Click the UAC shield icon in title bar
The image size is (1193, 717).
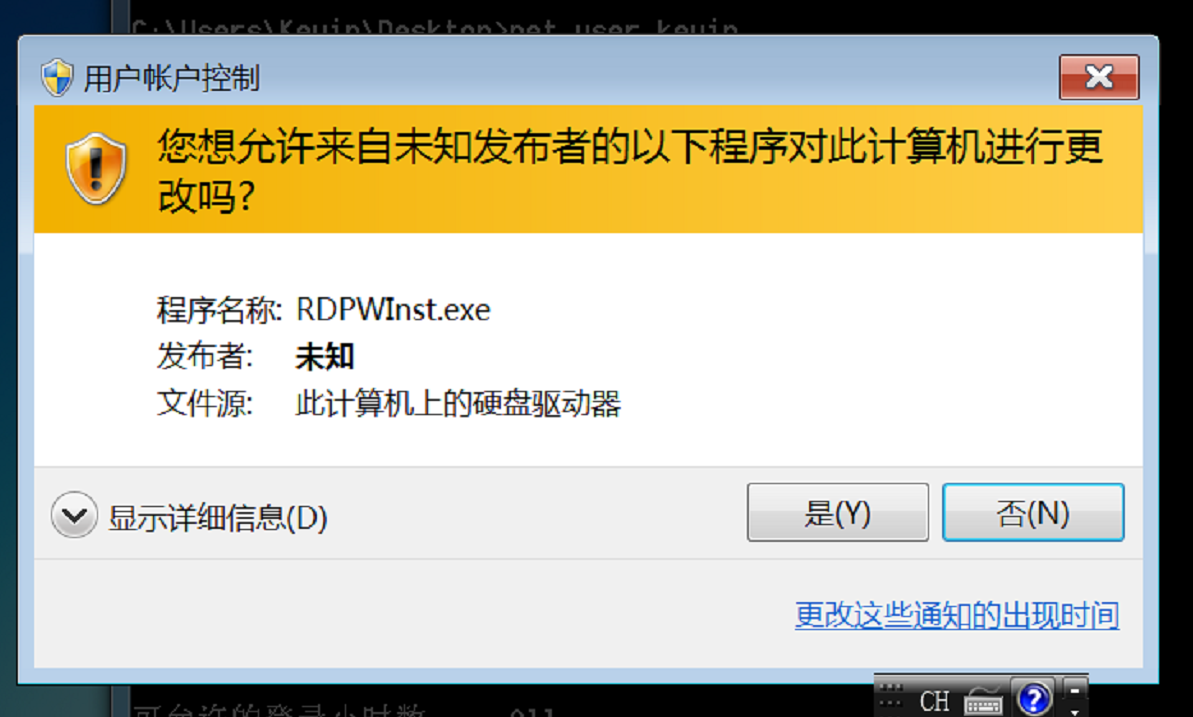point(57,77)
